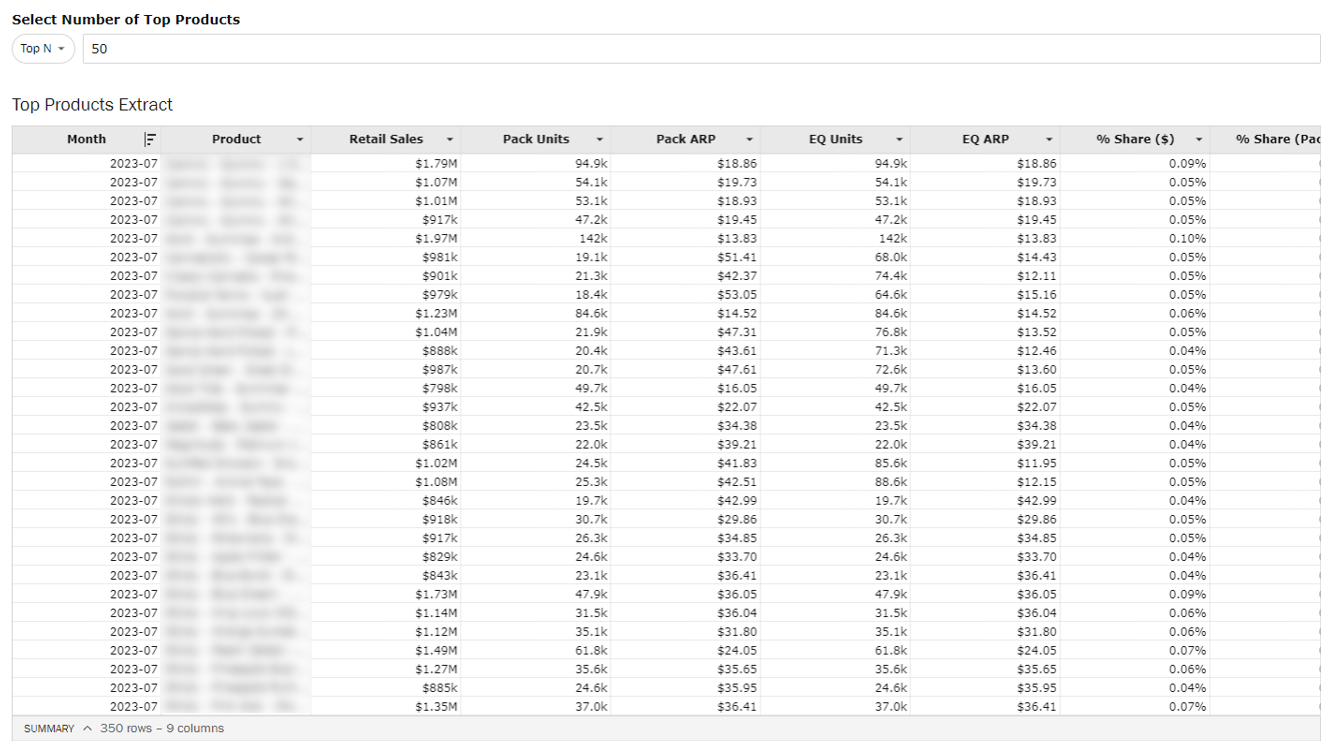
Task: Open the Product column menu arrow
Action: tap(299, 140)
